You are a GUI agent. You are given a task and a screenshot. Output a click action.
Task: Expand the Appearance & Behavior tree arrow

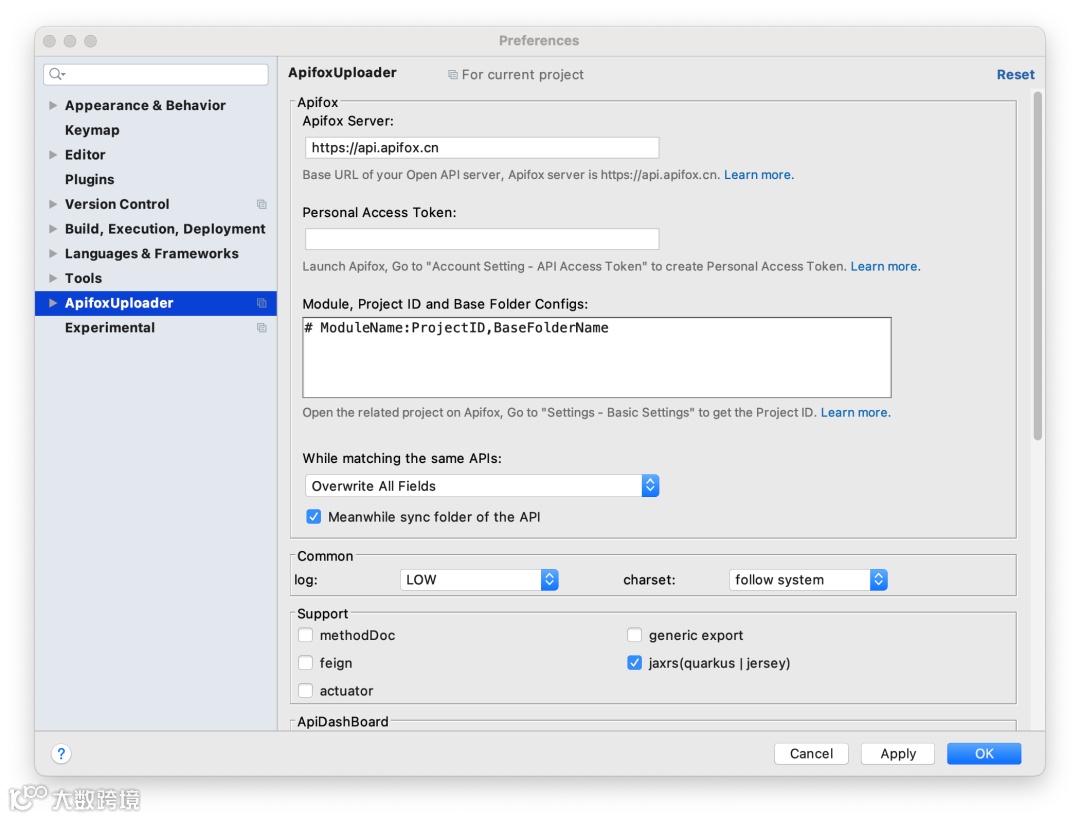point(53,105)
